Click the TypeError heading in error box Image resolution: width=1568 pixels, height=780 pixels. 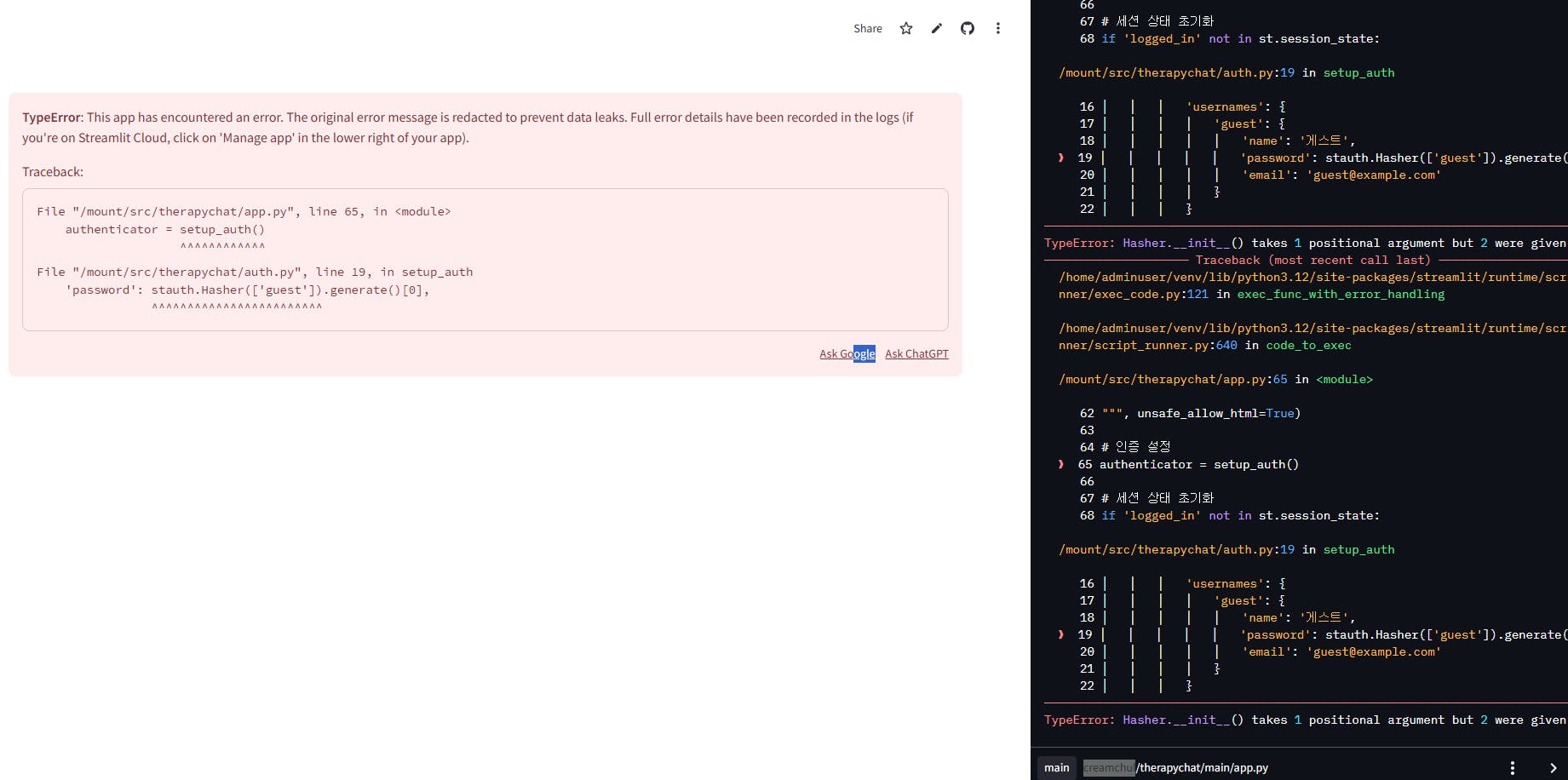tap(51, 118)
